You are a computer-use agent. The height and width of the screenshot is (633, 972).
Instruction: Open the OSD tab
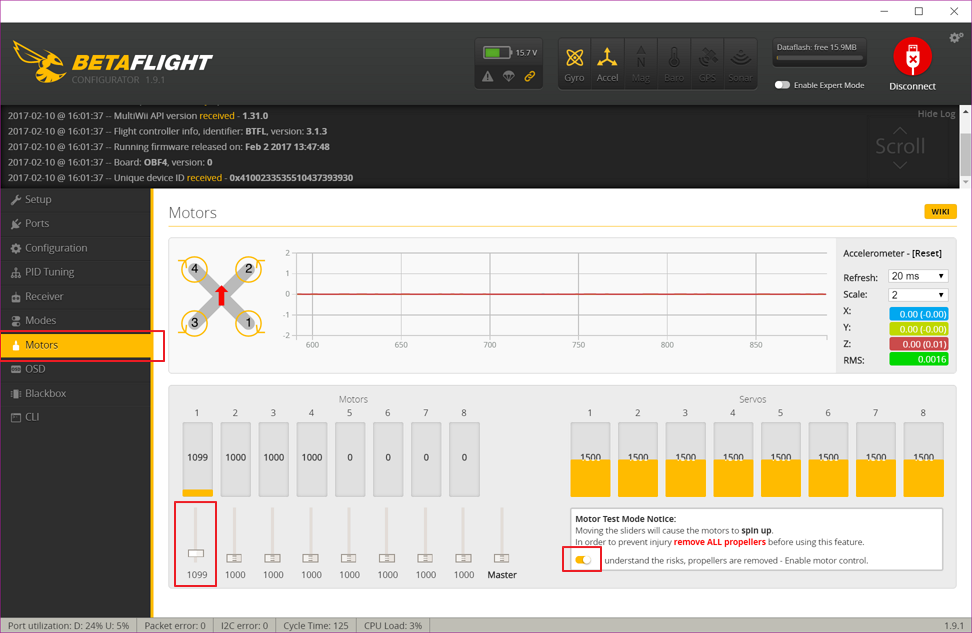click(75, 369)
